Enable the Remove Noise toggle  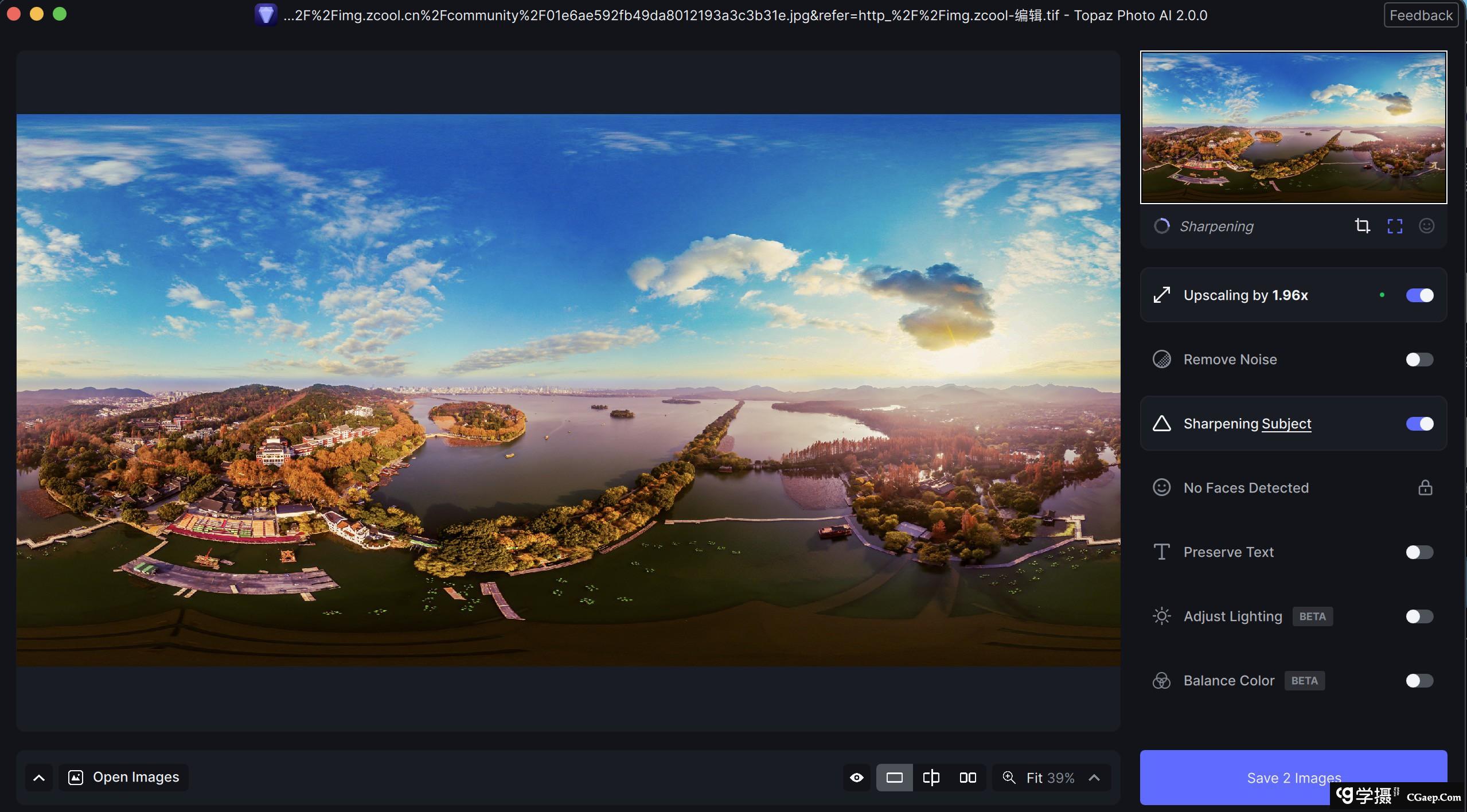pyautogui.click(x=1419, y=360)
